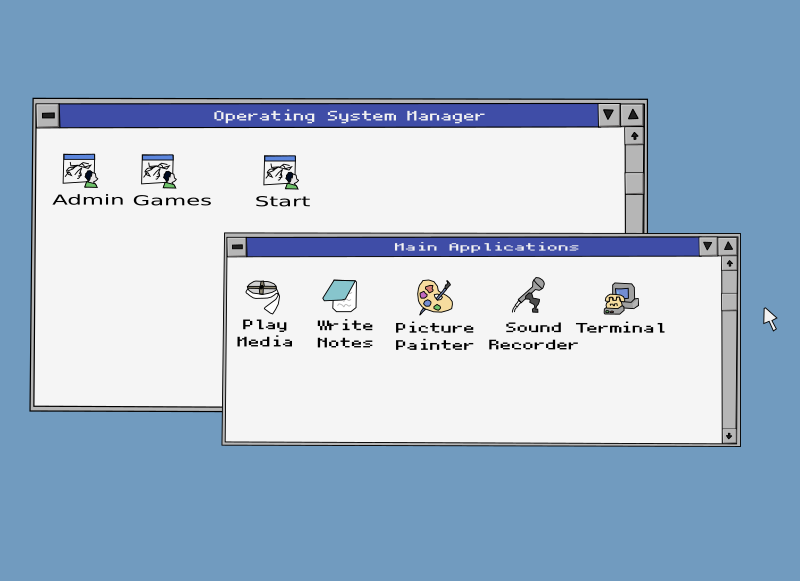Launch the Terminal application icon
Viewport: 800px width, 581px height.
coord(620,297)
